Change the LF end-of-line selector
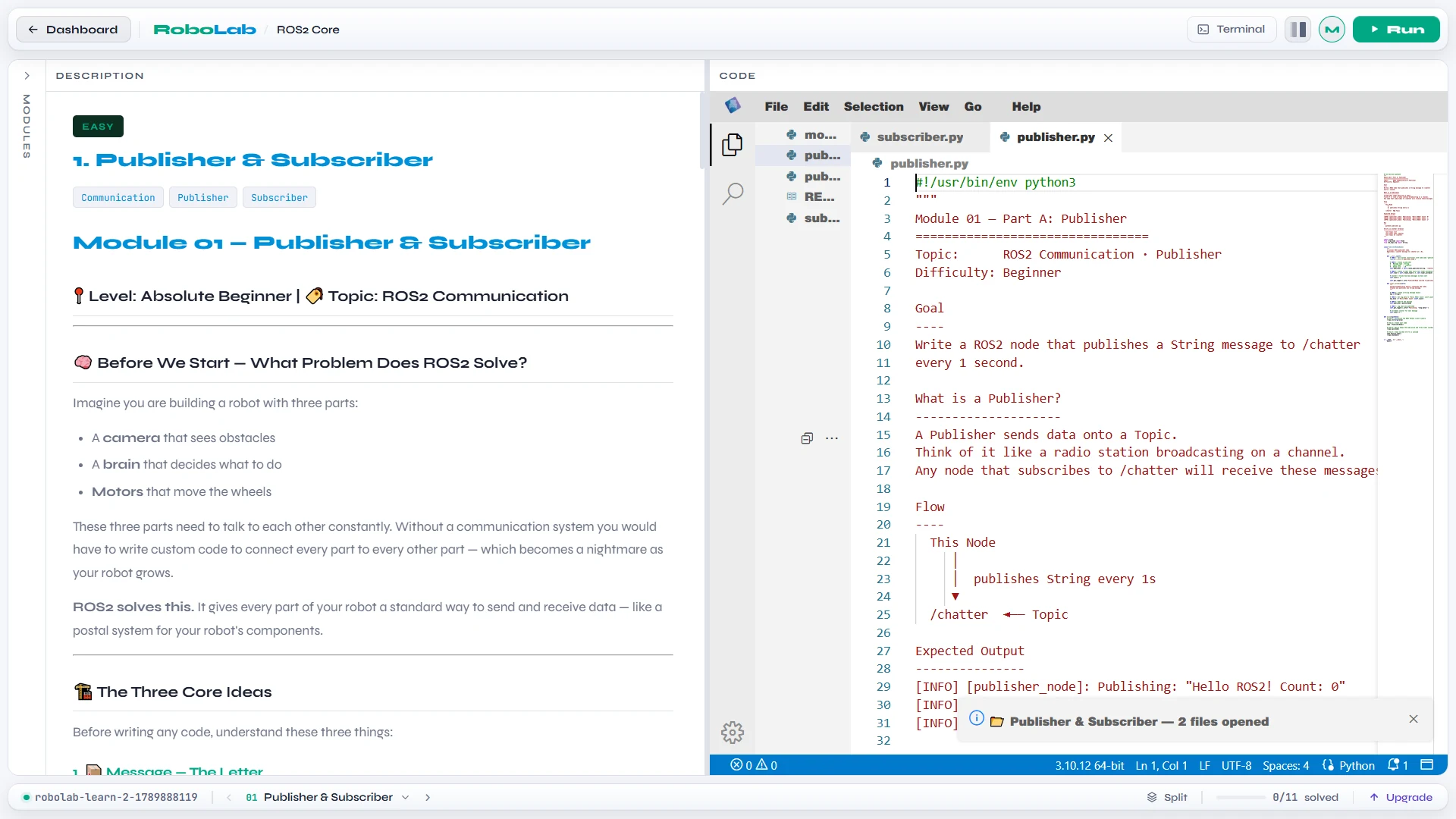The image size is (1456, 819). (x=1204, y=765)
